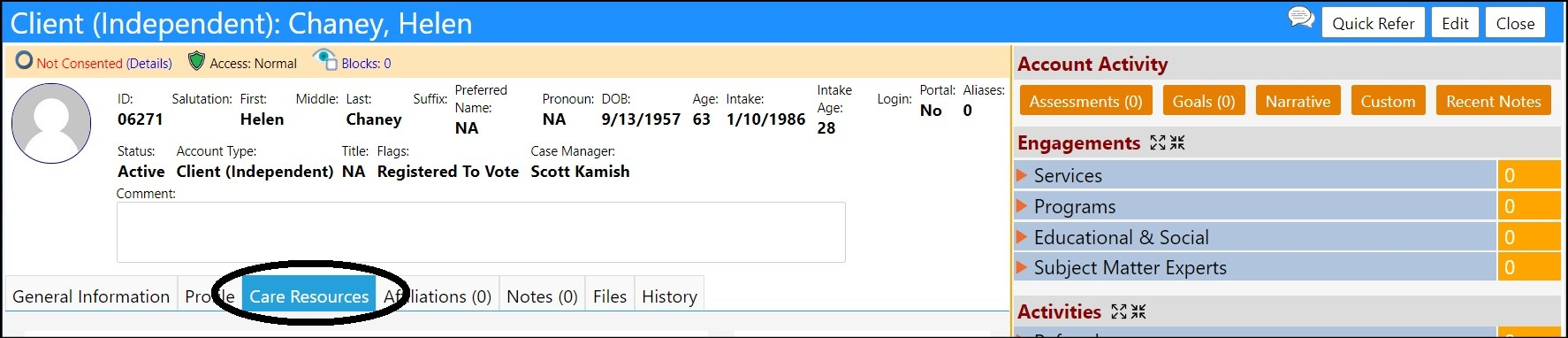The width and height of the screenshot is (1568, 338).
Task: Click inside the Comment text box
Action: coord(481,232)
